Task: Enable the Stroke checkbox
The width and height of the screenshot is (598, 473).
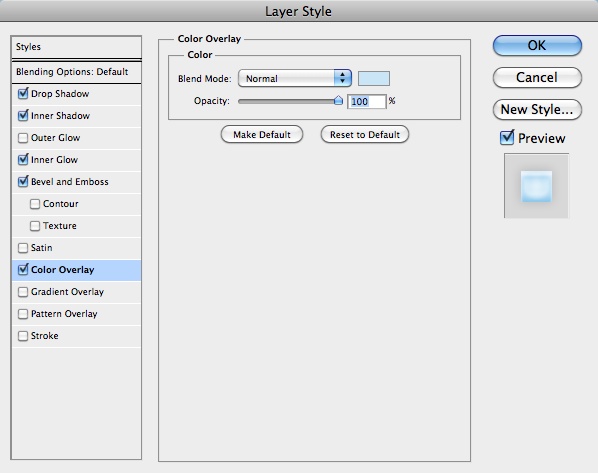Action: click(23, 336)
